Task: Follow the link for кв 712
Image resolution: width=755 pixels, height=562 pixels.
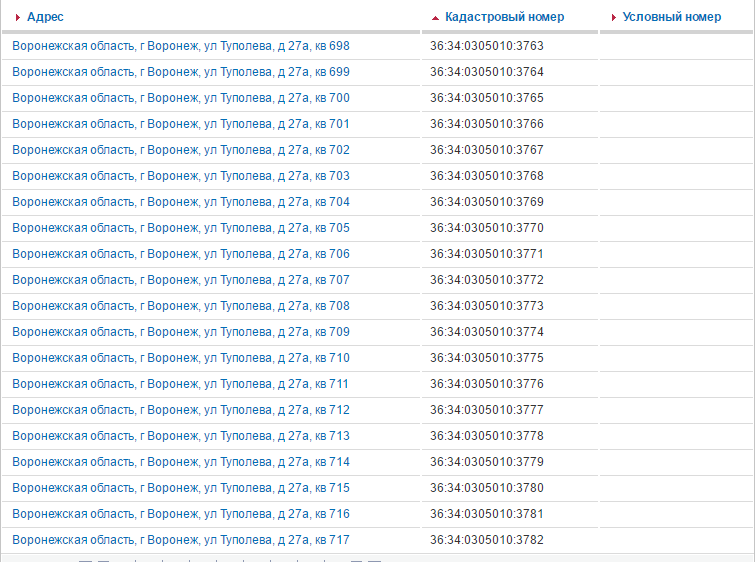Action: click(181, 410)
